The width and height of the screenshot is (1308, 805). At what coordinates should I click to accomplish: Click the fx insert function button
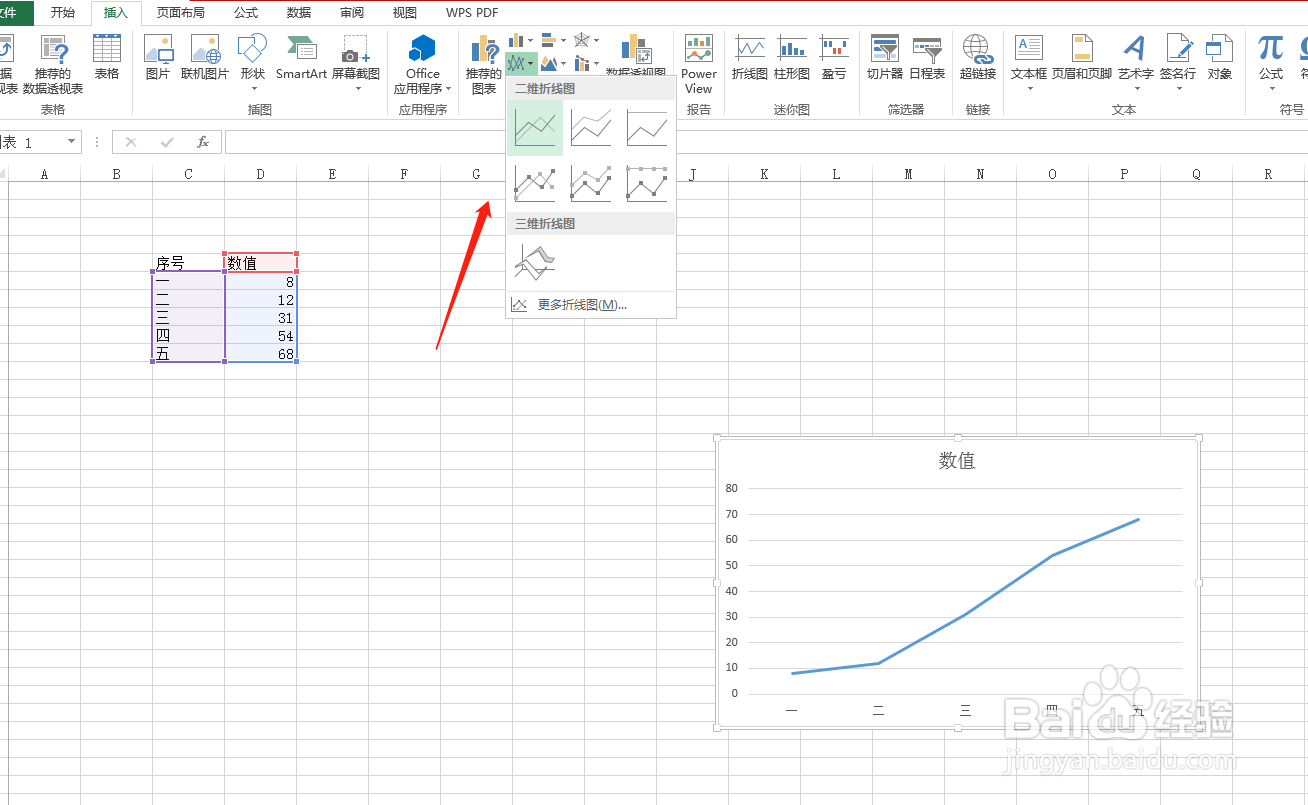click(202, 142)
